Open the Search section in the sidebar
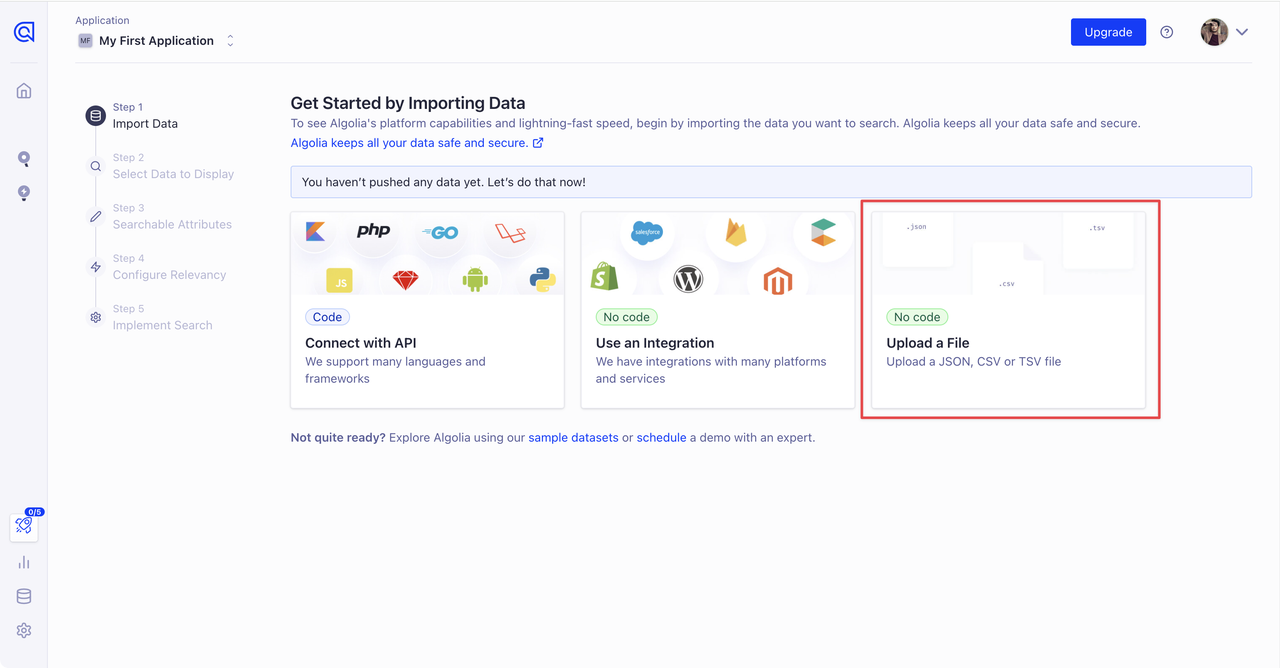Screen dimensions: 1280x668 23,158
